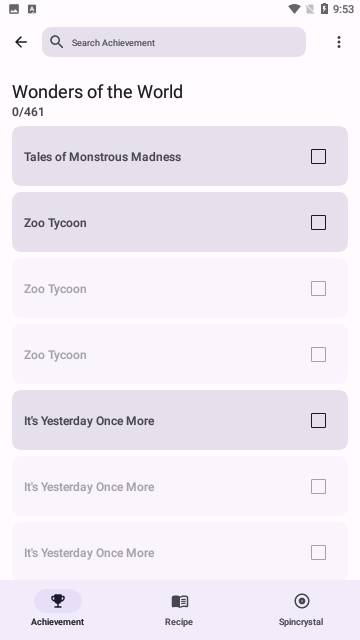Tap the Wi-Fi status icon
The width and height of the screenshot is (360, 640).
294,9
